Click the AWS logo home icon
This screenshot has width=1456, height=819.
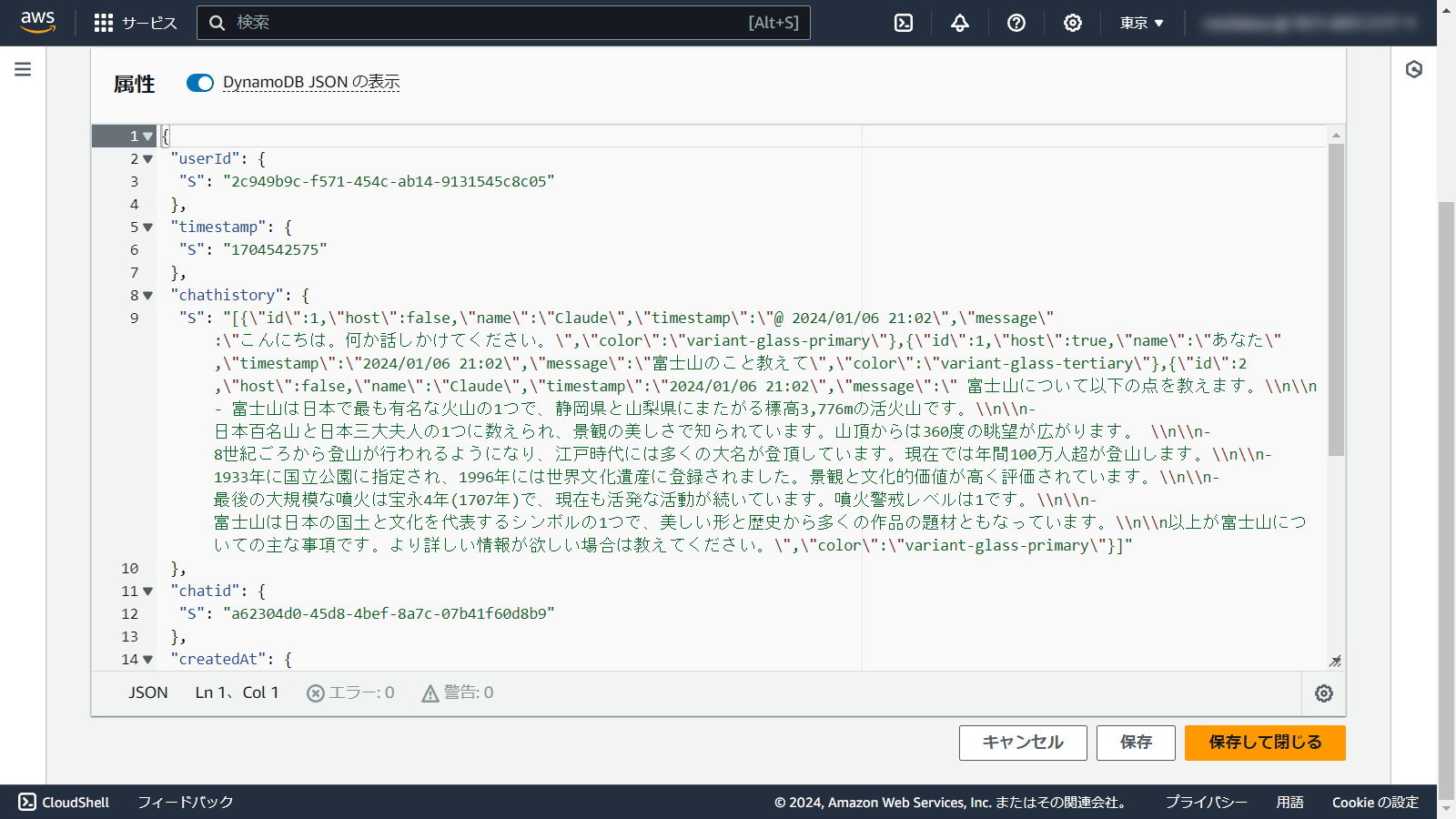pyautogui.click(x=37, y=22)
